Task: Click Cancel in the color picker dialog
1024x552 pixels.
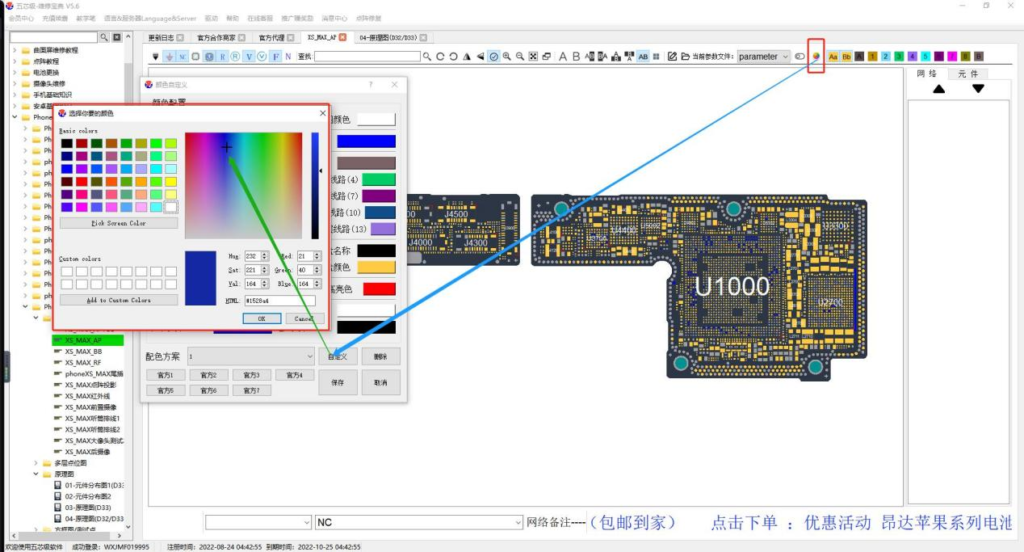Action: tap(304, 318)
